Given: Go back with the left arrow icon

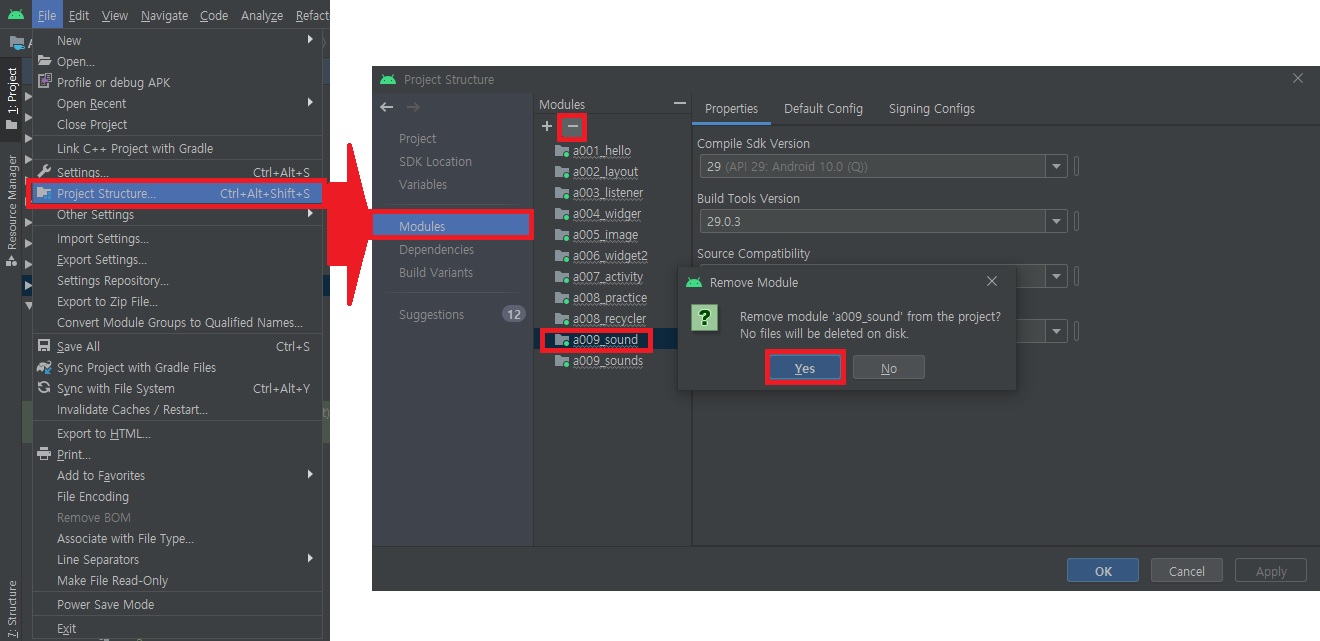Looking at the screenshot, I should 387,107.
